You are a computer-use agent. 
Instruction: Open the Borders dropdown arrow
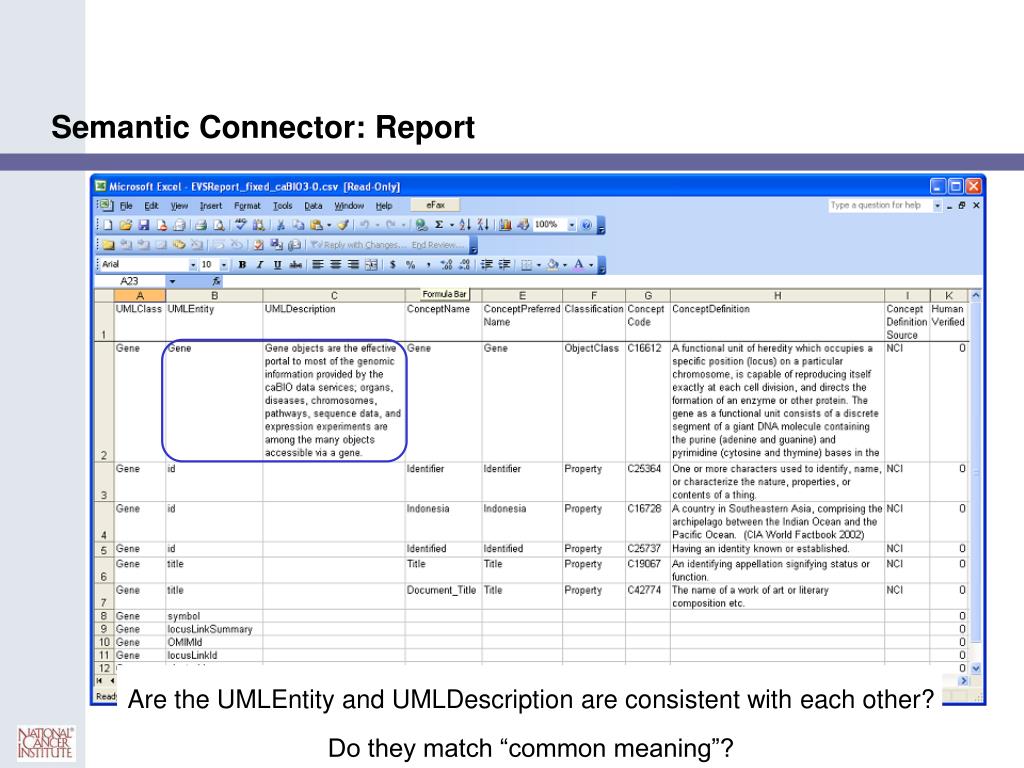pyautogui.click(x=539, y=264)
